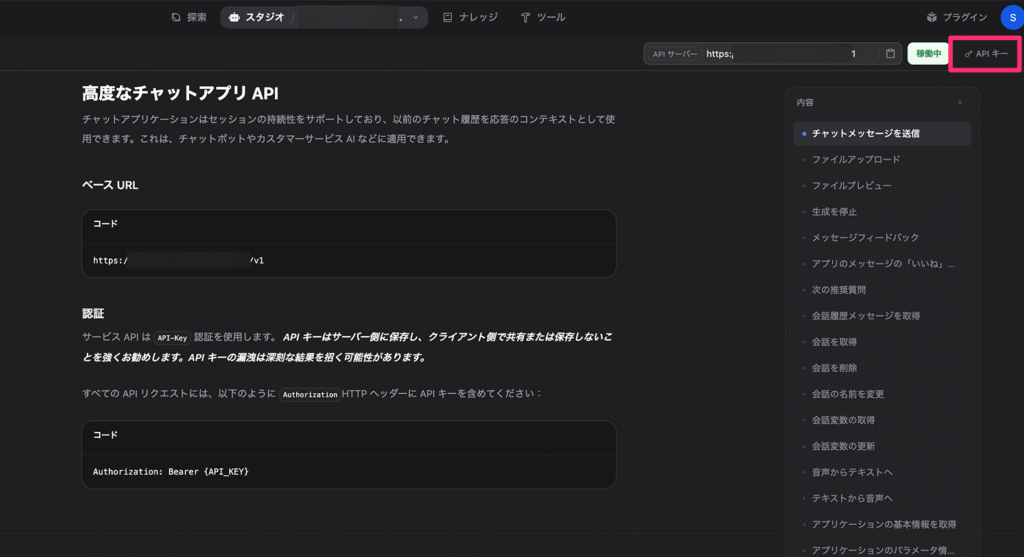Open the ツール (Tools) tab
This screenshot has width=1024, height=557.
543,18
